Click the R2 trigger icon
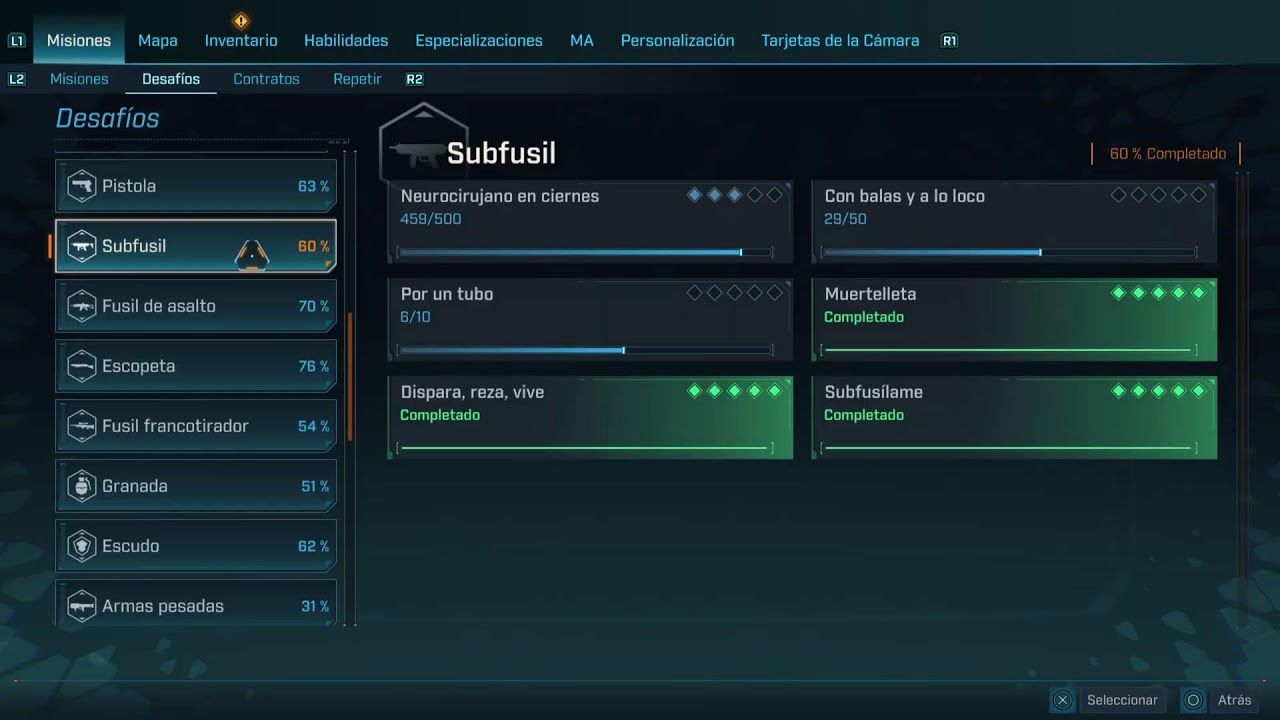This screenshot has height=720, width=1280. tap(414, 79)
